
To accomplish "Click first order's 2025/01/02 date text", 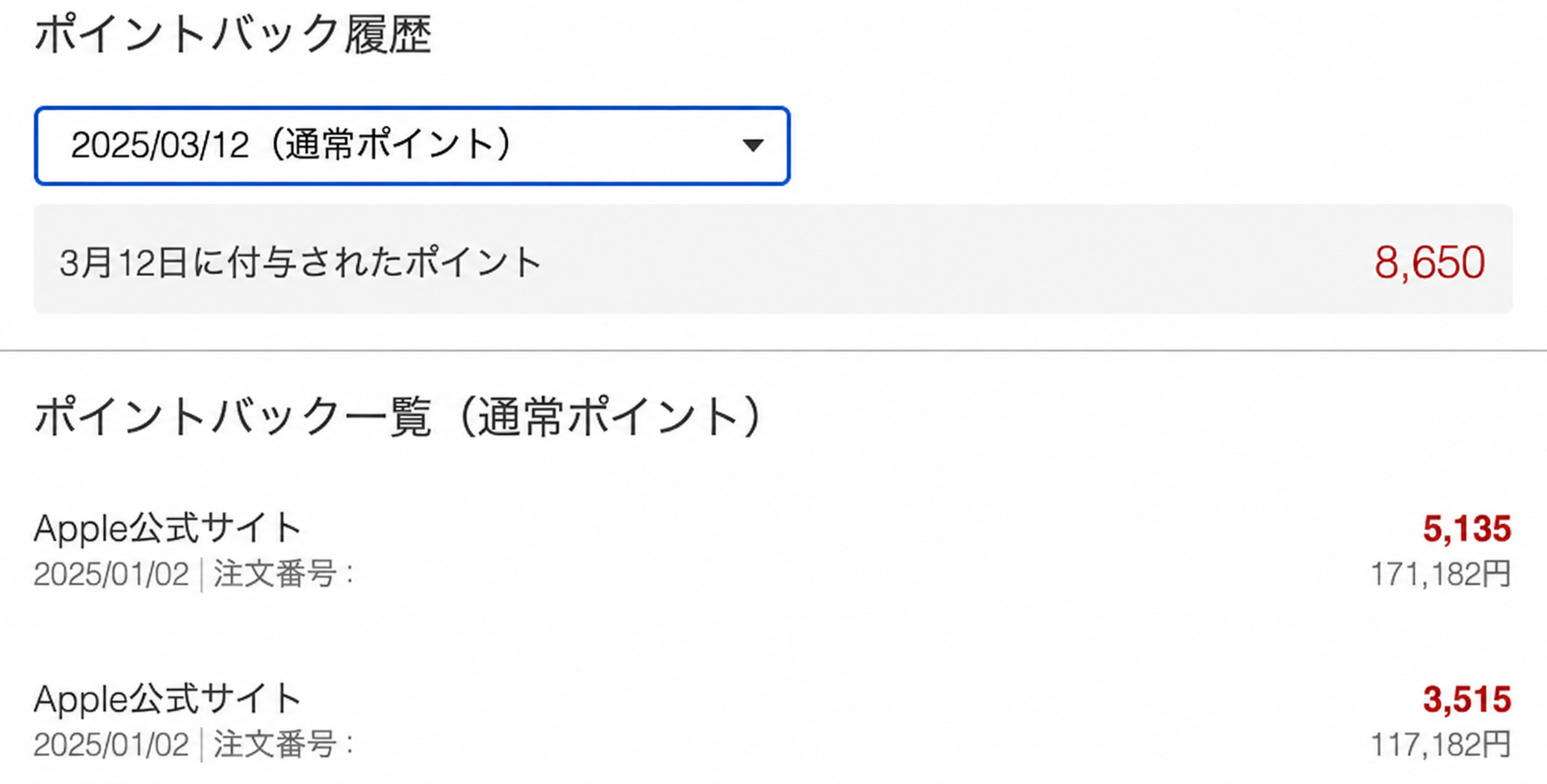I will pyautogui.click(x=112, y=575).
